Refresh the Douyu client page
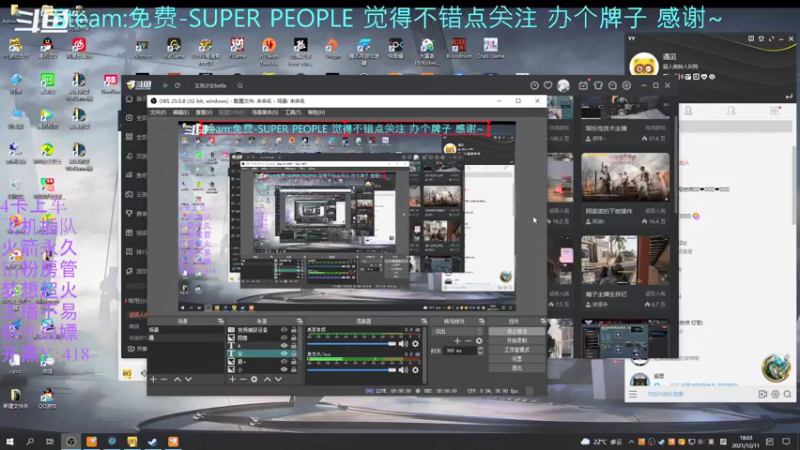 [178, 86]
